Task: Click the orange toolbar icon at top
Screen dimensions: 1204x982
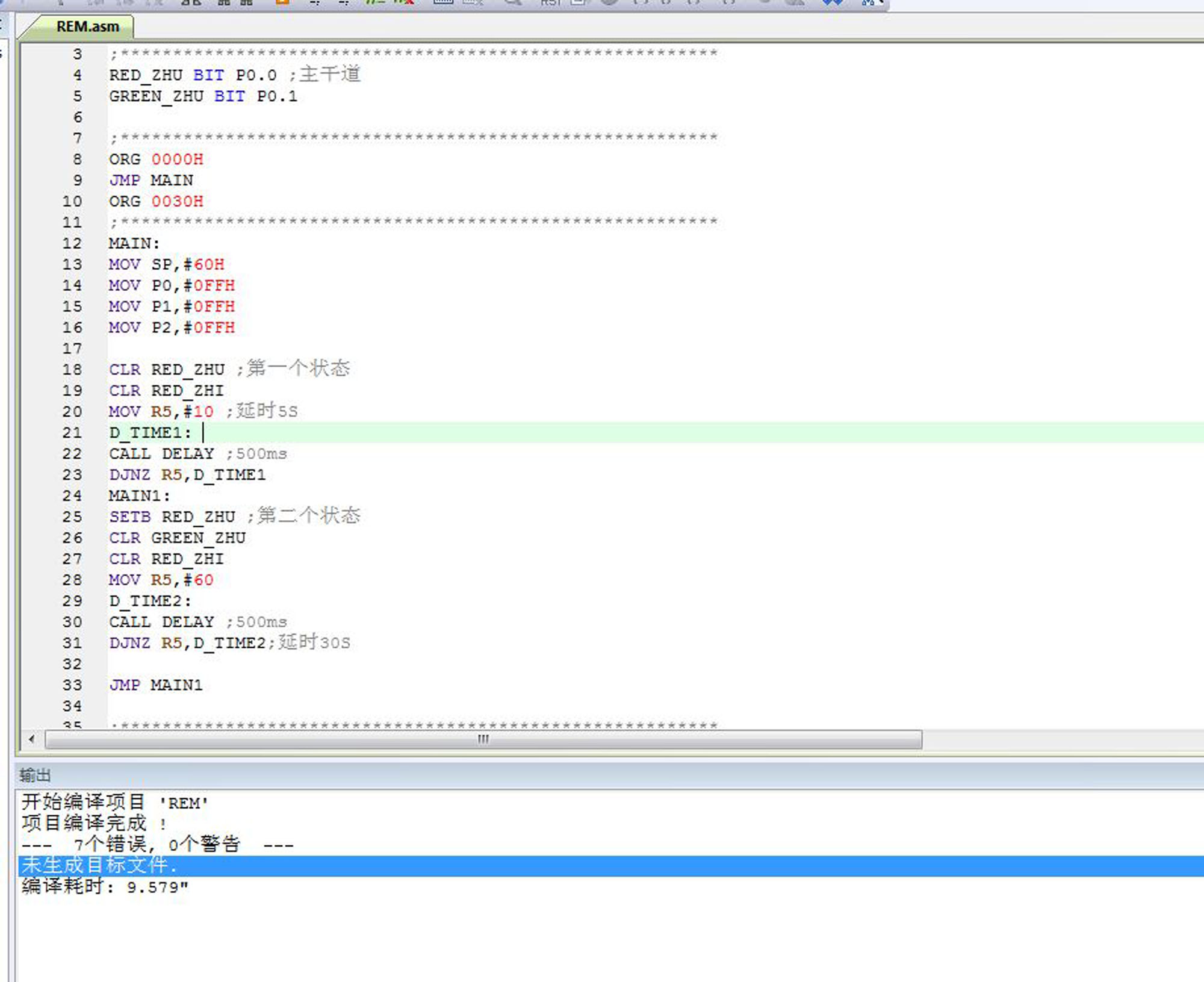Action: click(282, 2)
